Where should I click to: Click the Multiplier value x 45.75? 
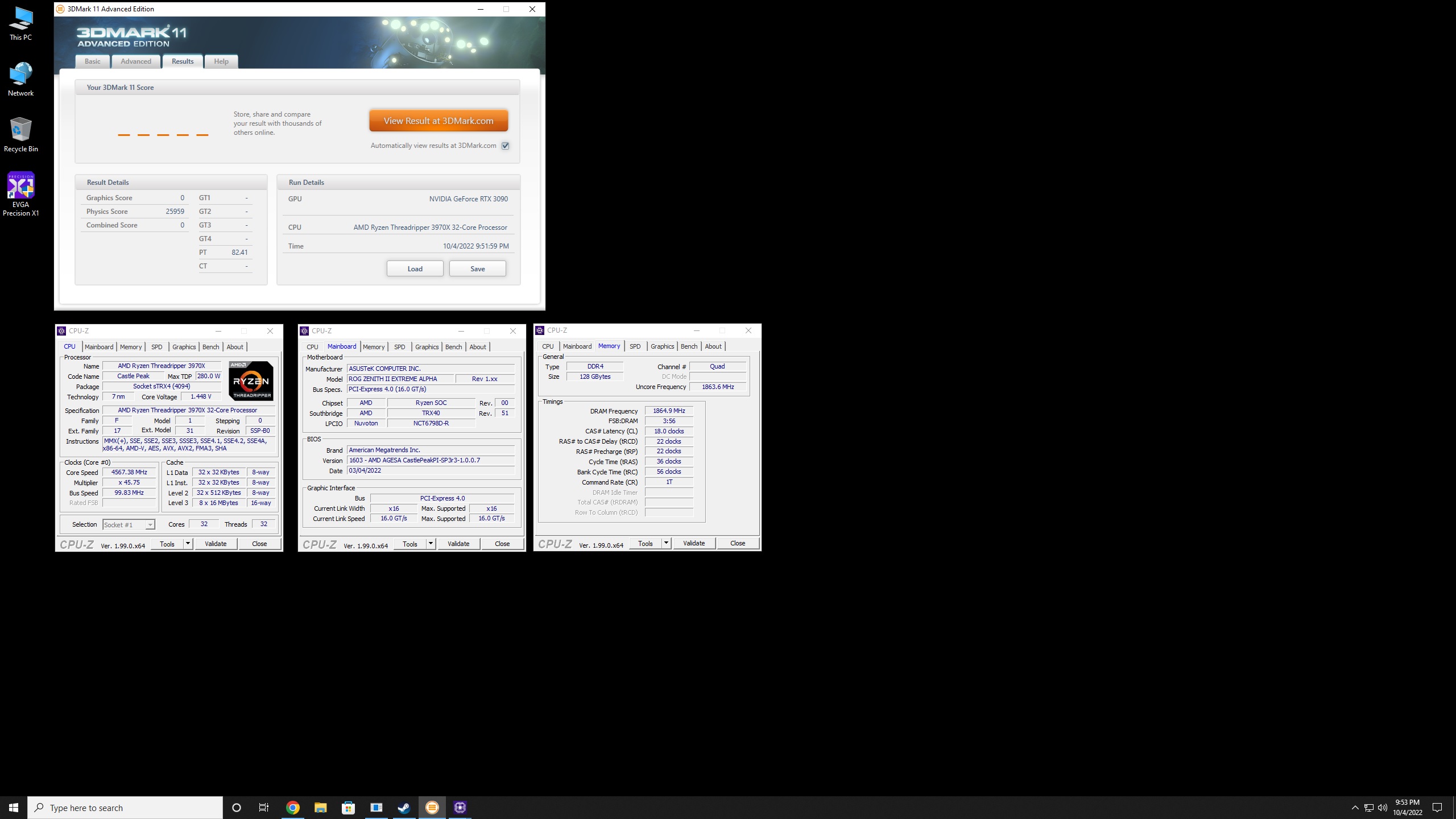point(129,483)
